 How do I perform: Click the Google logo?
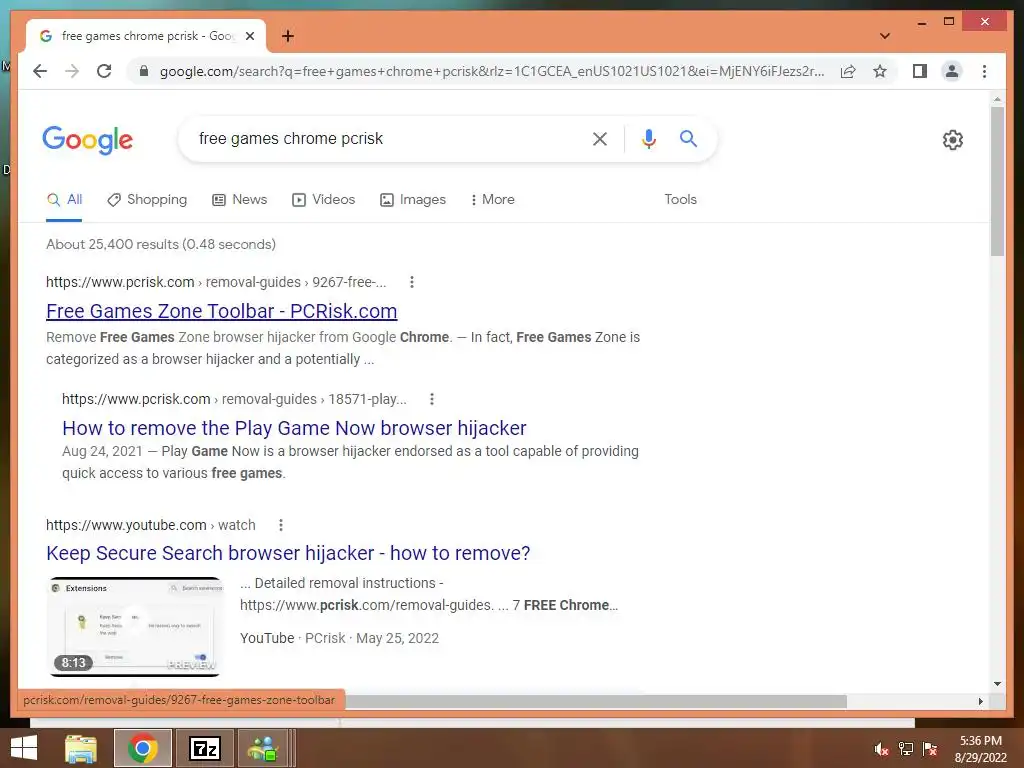(x=88, y=140)
